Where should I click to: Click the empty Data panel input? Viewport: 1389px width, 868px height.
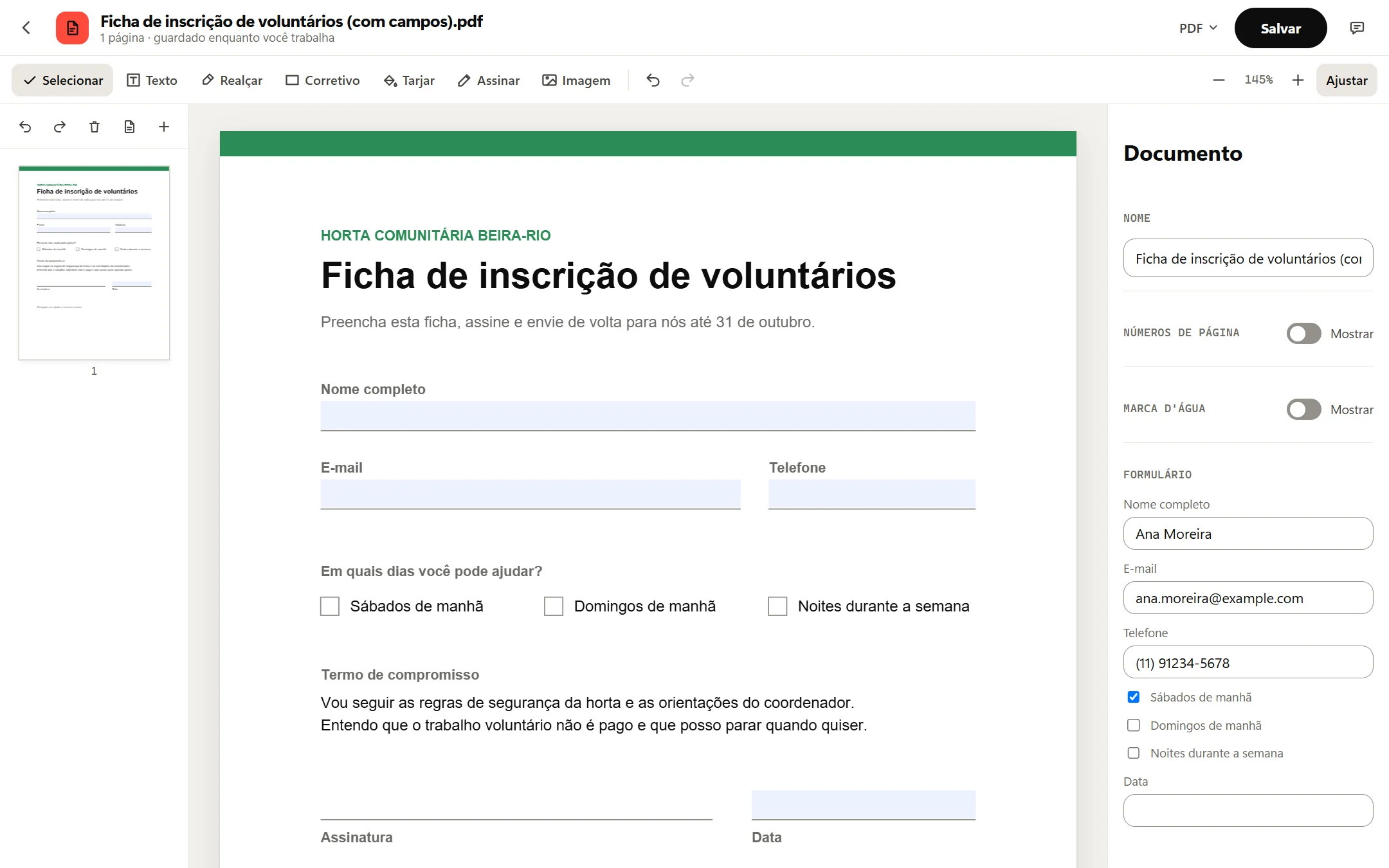[x=1248, y=811]
